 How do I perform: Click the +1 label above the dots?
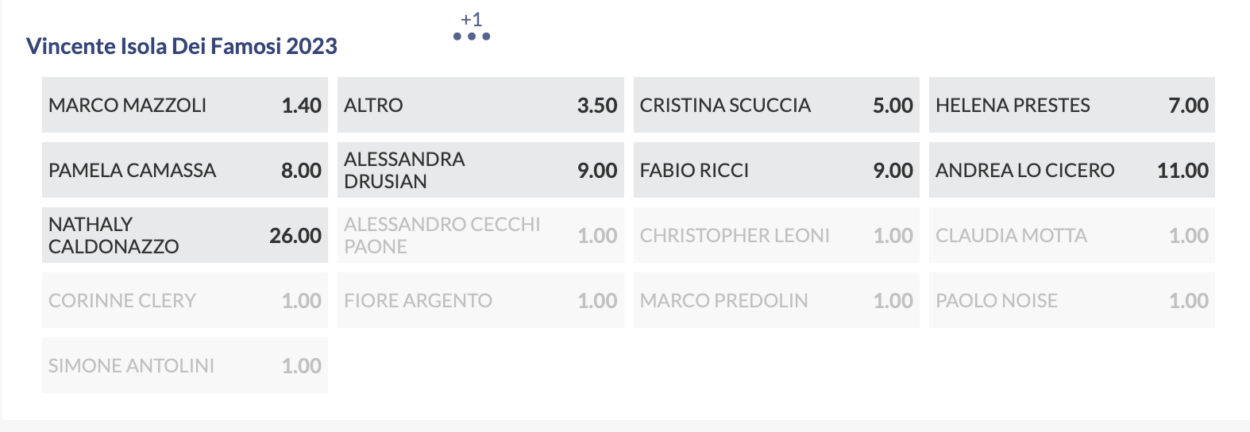(x=471, y=19)
